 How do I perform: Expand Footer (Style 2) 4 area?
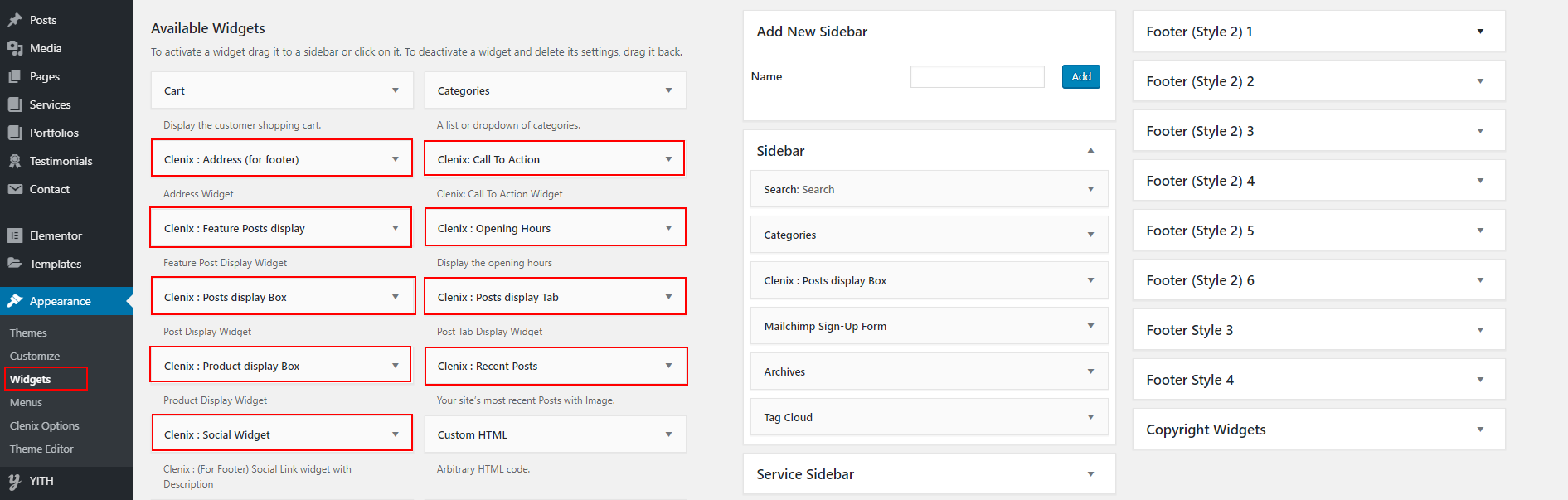[x=1480, y=181]
